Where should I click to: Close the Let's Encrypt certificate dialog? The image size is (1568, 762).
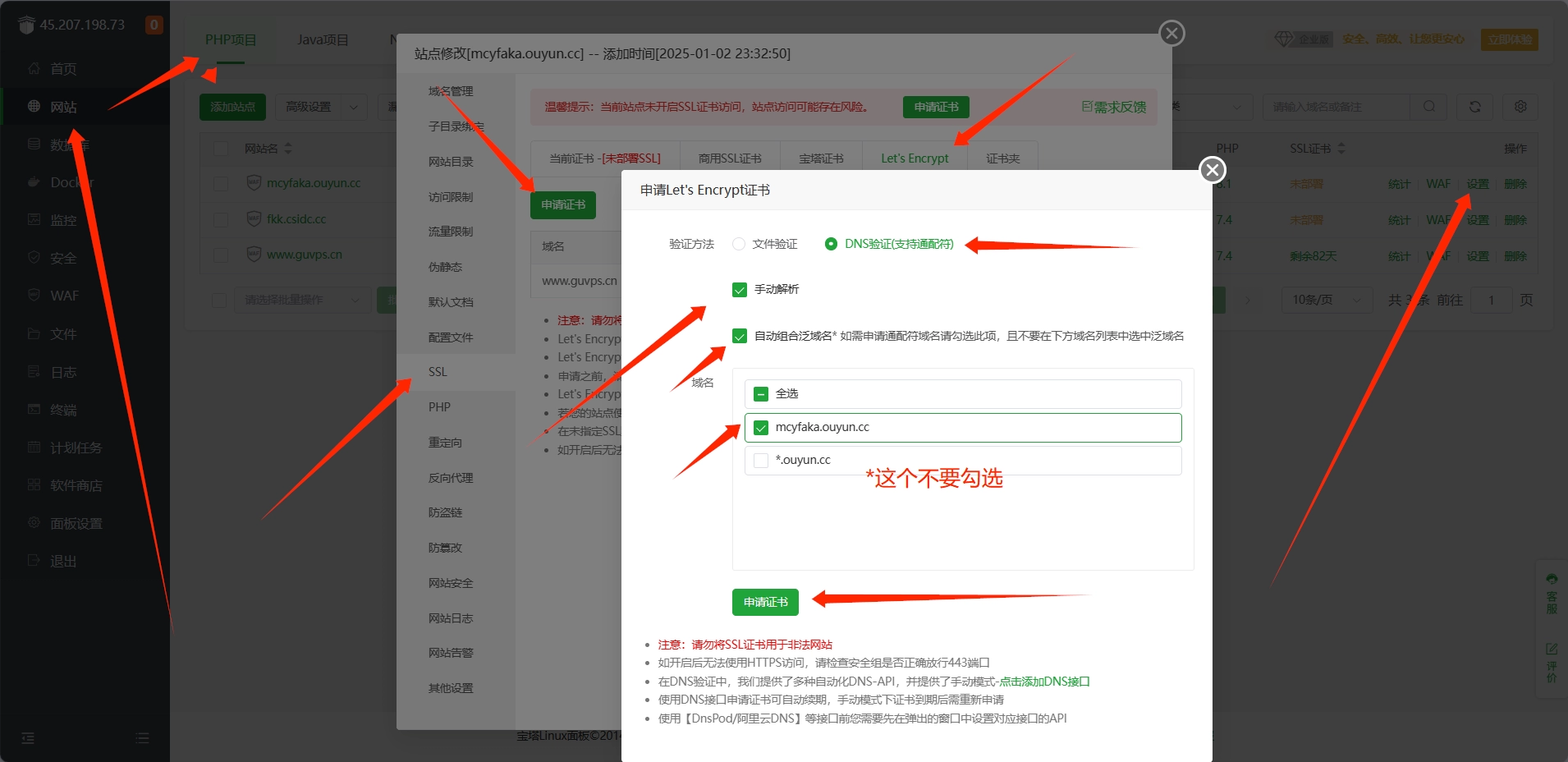coord(1213,170)
